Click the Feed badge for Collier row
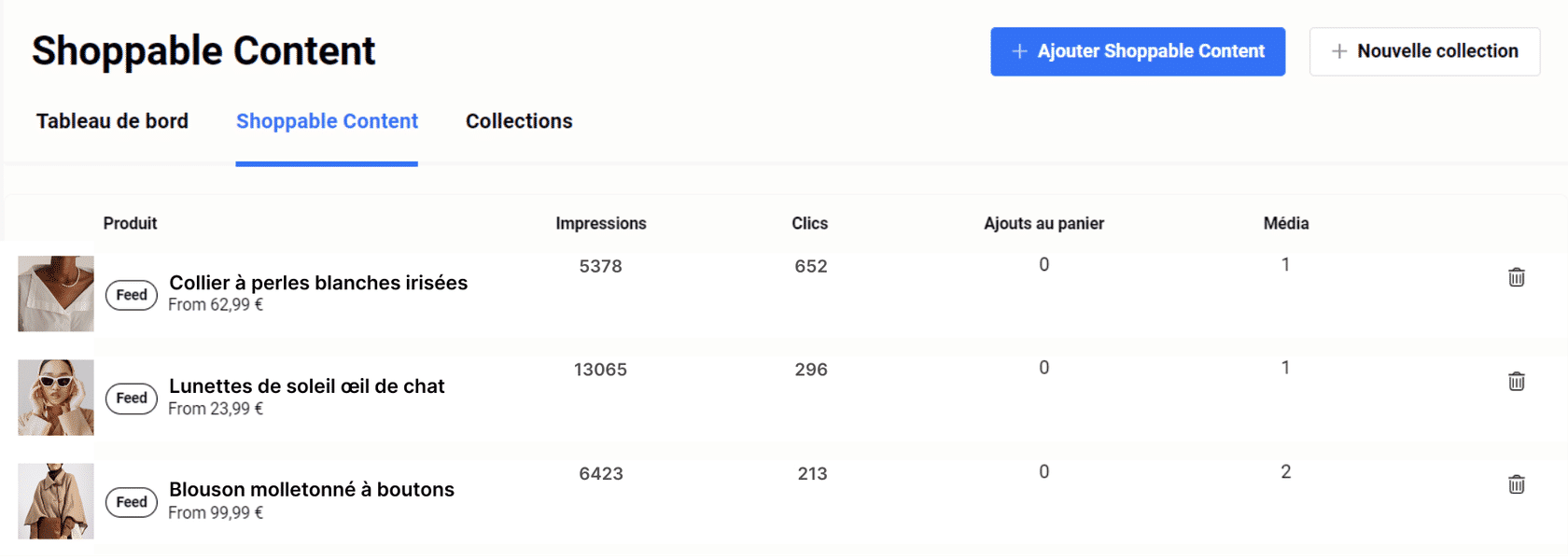The width and height of the screenshot is (1568, 559). click(132, 295)
